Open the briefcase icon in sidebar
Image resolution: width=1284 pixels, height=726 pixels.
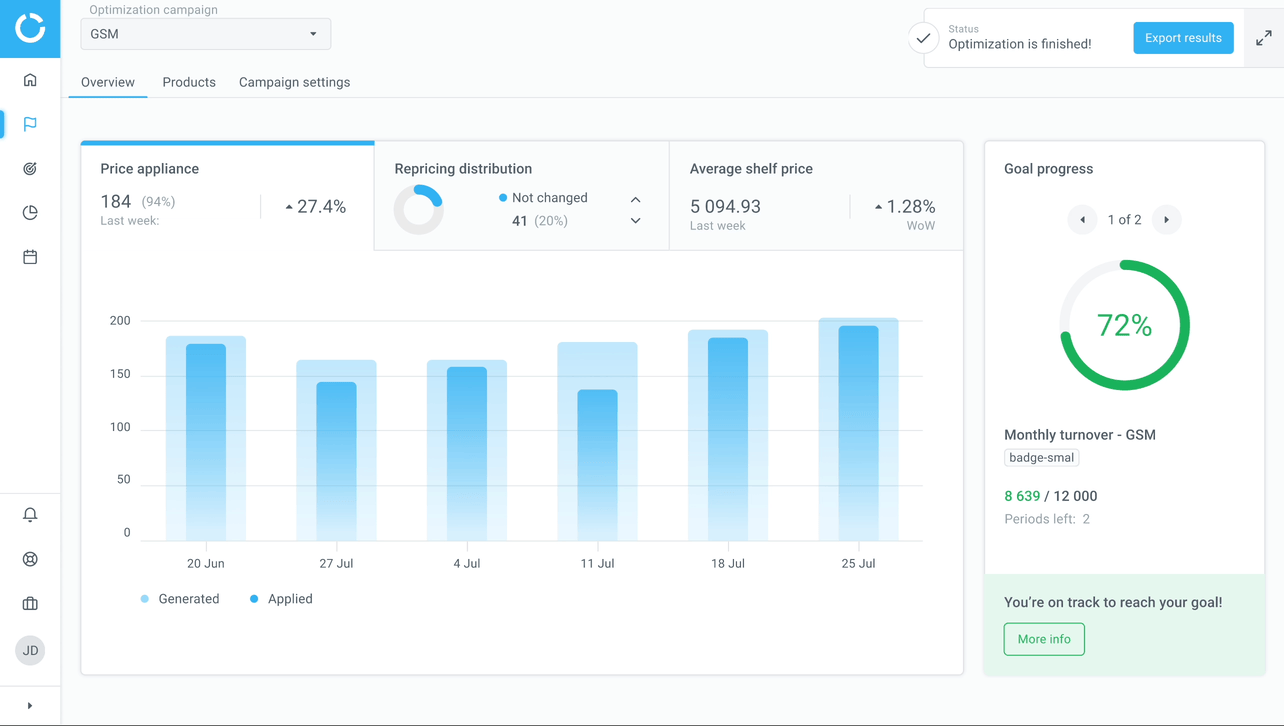pyautogui.click(x=30, y=604)
